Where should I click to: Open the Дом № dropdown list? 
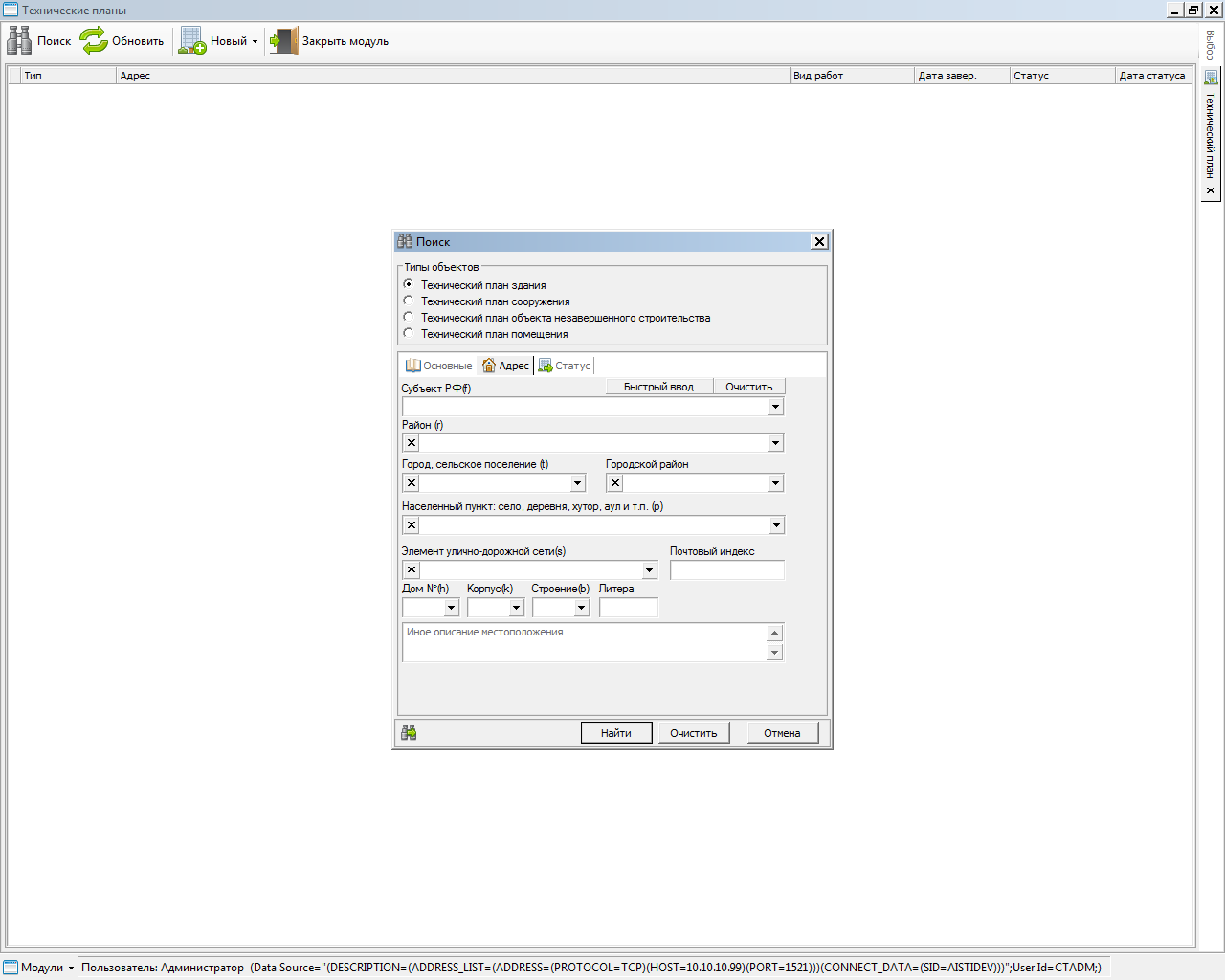click(451, 608)
